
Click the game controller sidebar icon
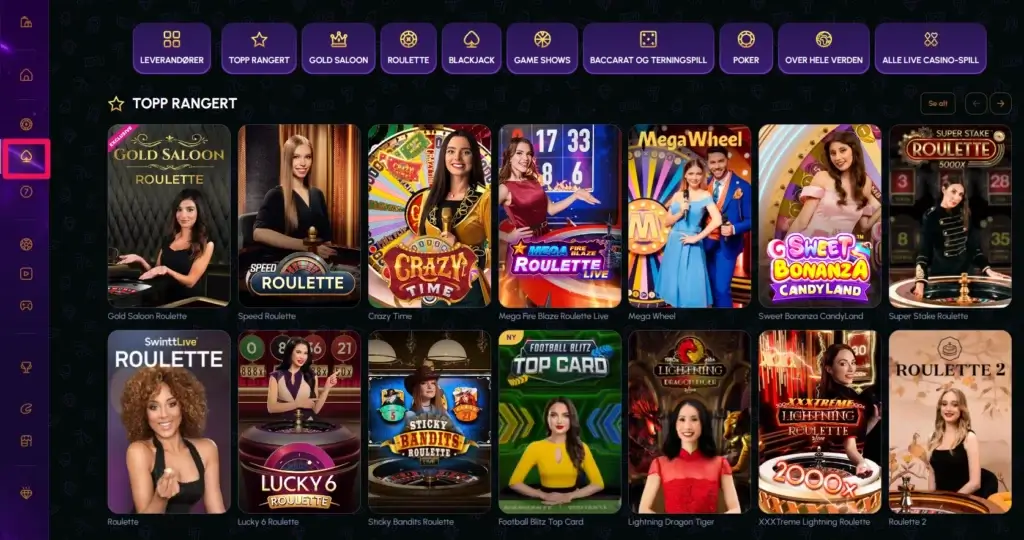[26, 305]
